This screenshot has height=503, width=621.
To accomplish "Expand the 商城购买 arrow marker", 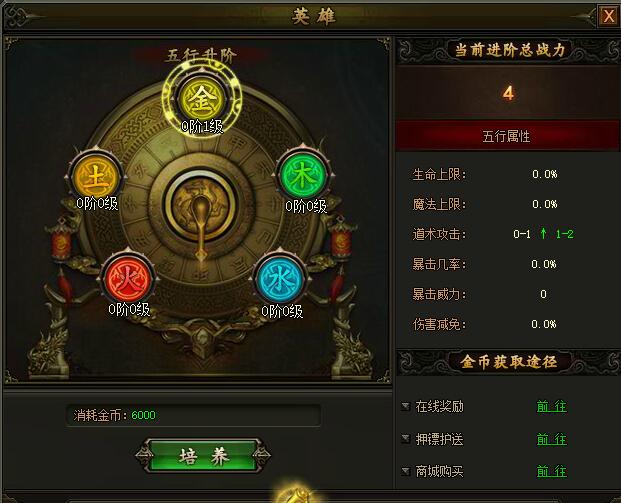I will [406, 471].
